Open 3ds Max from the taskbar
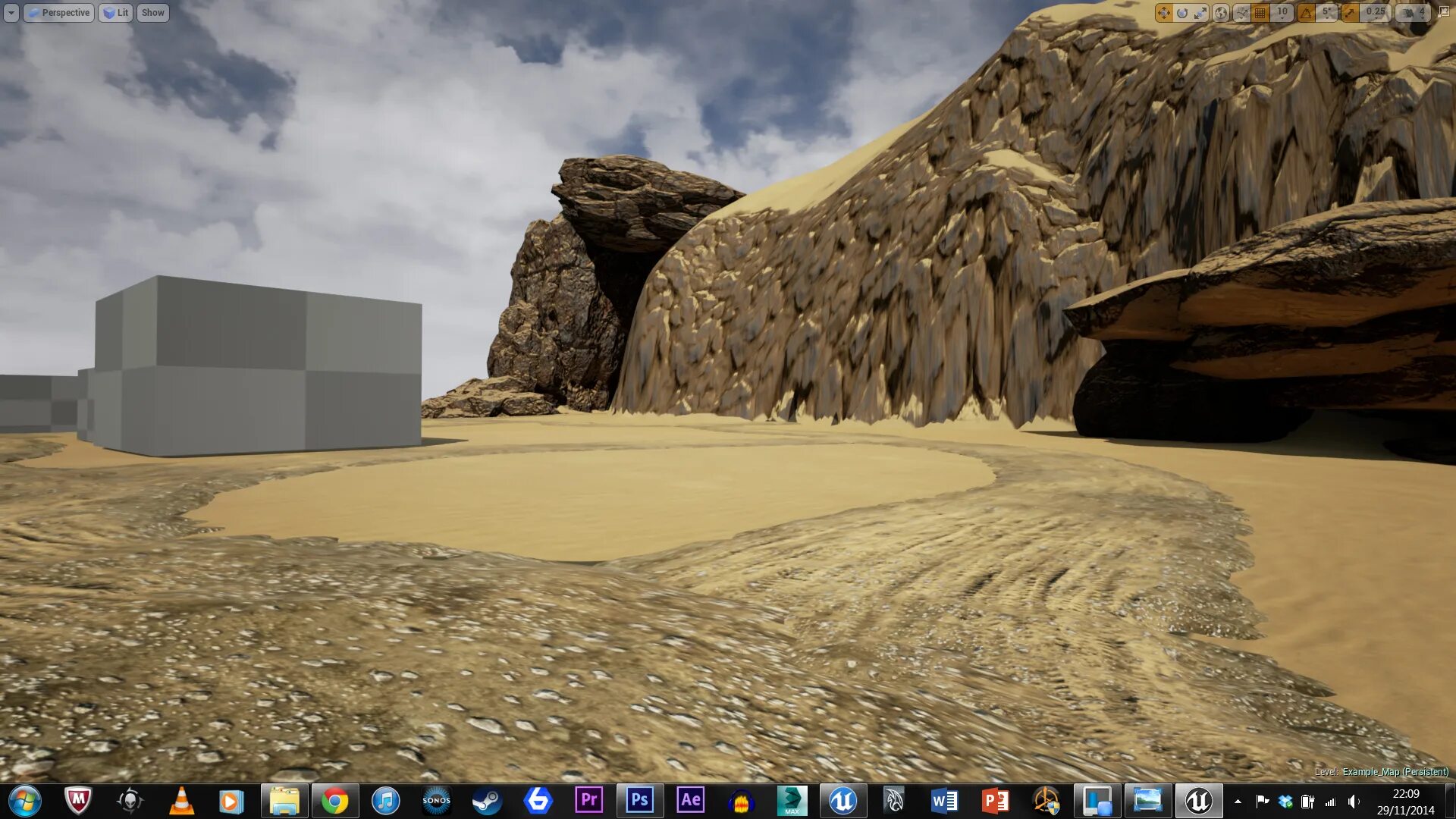 point(792,801)
